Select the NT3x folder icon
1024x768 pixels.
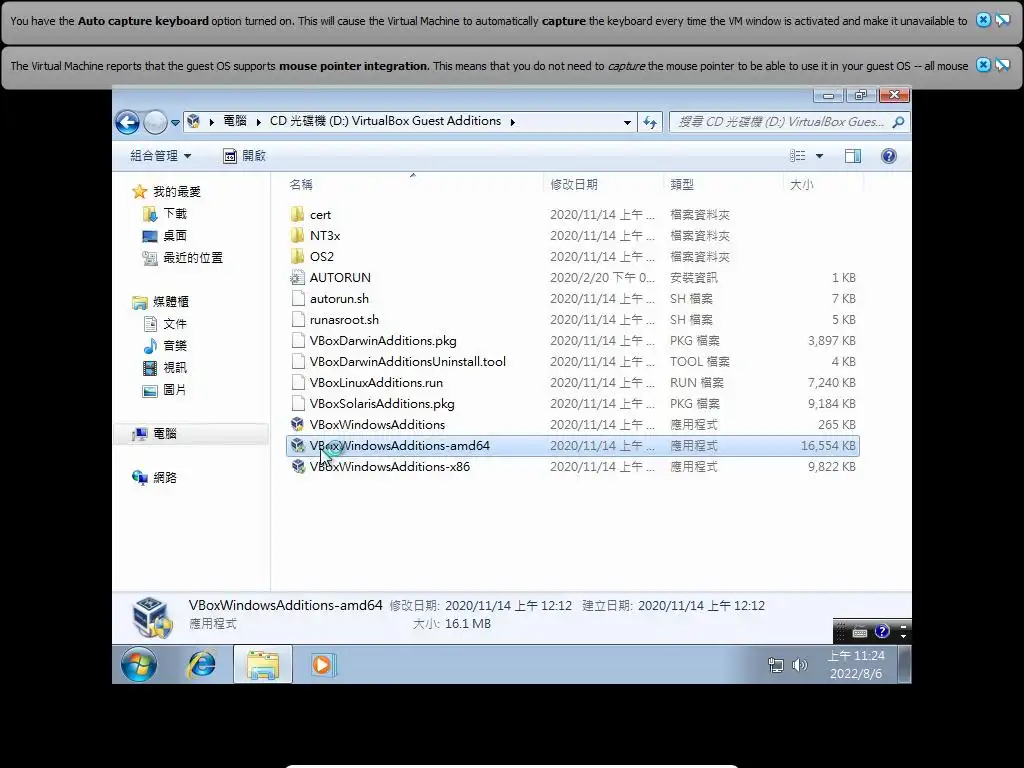[298, 235]
